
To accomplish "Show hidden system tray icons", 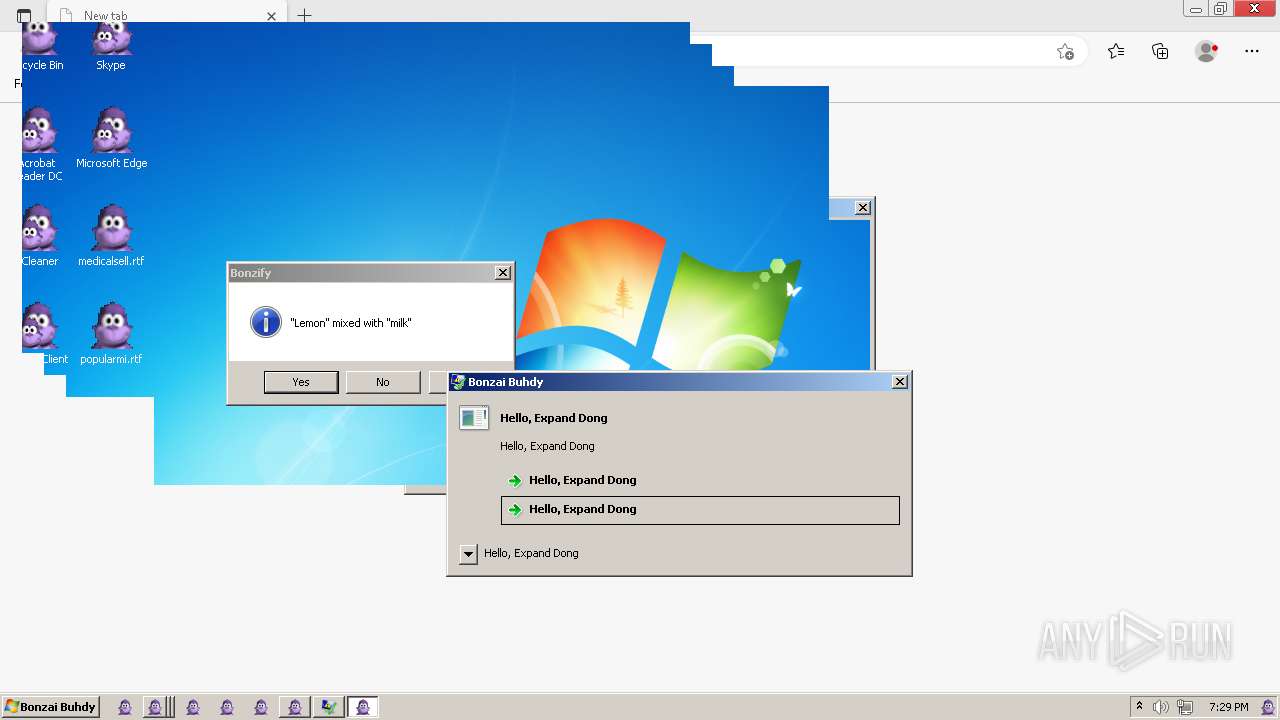I will [x=1139, y=707].
